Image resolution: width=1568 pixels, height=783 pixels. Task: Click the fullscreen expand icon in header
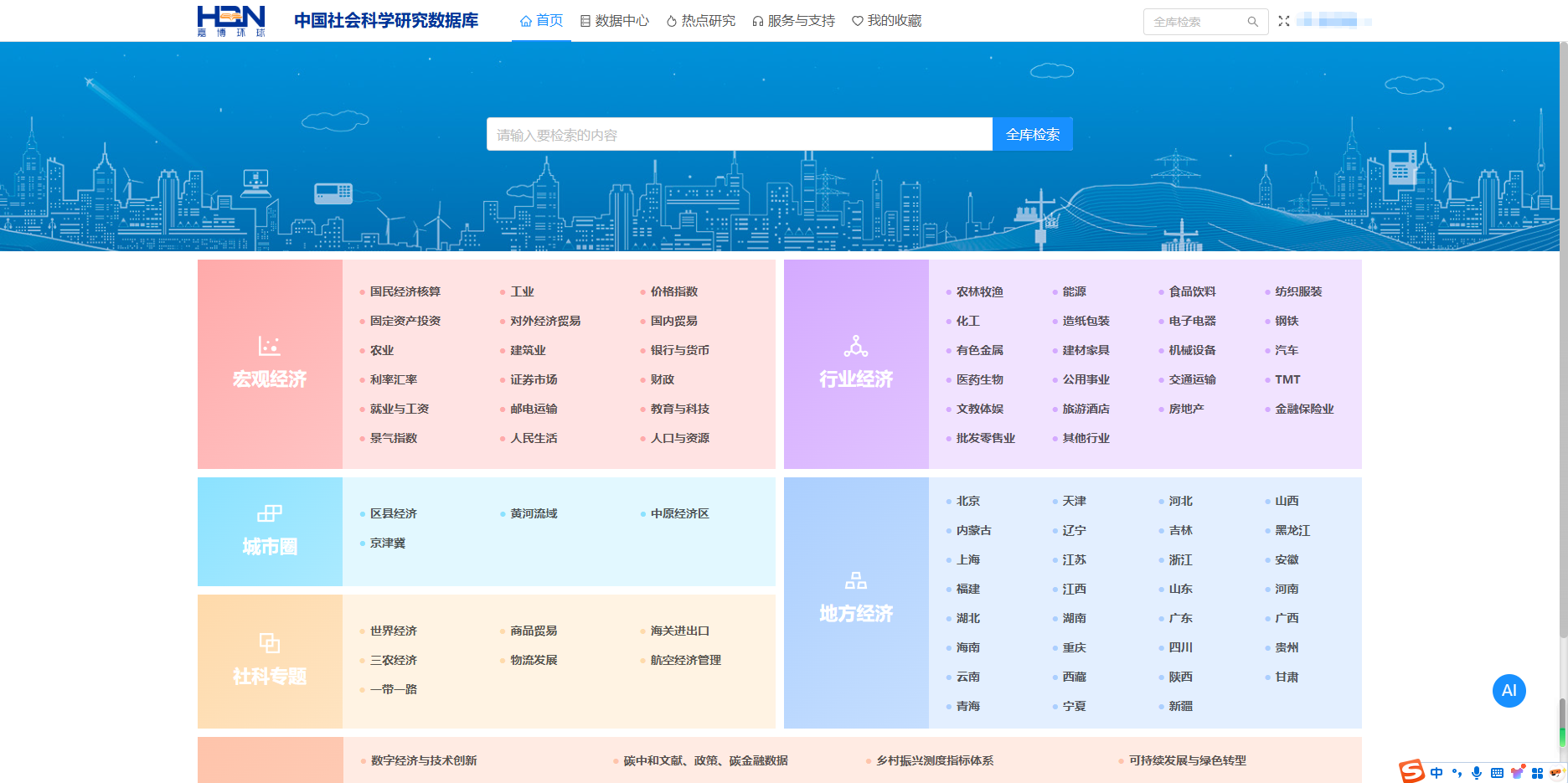click(1284, 21)
